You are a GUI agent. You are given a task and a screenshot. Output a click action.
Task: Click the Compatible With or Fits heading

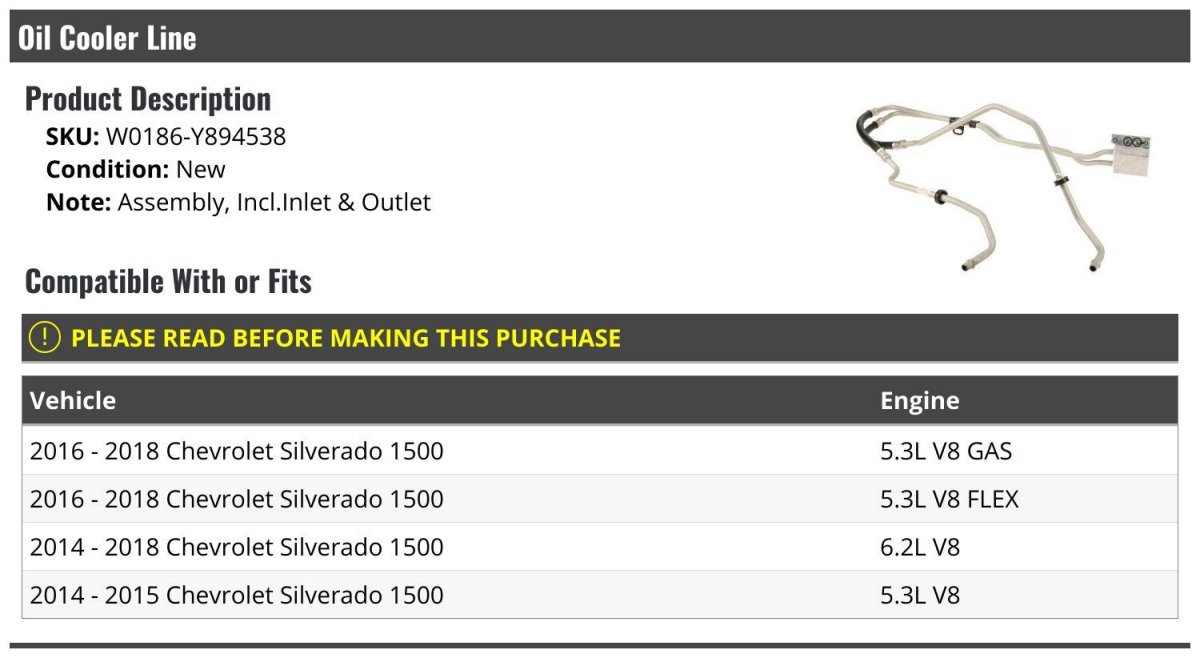click(168, 282)
